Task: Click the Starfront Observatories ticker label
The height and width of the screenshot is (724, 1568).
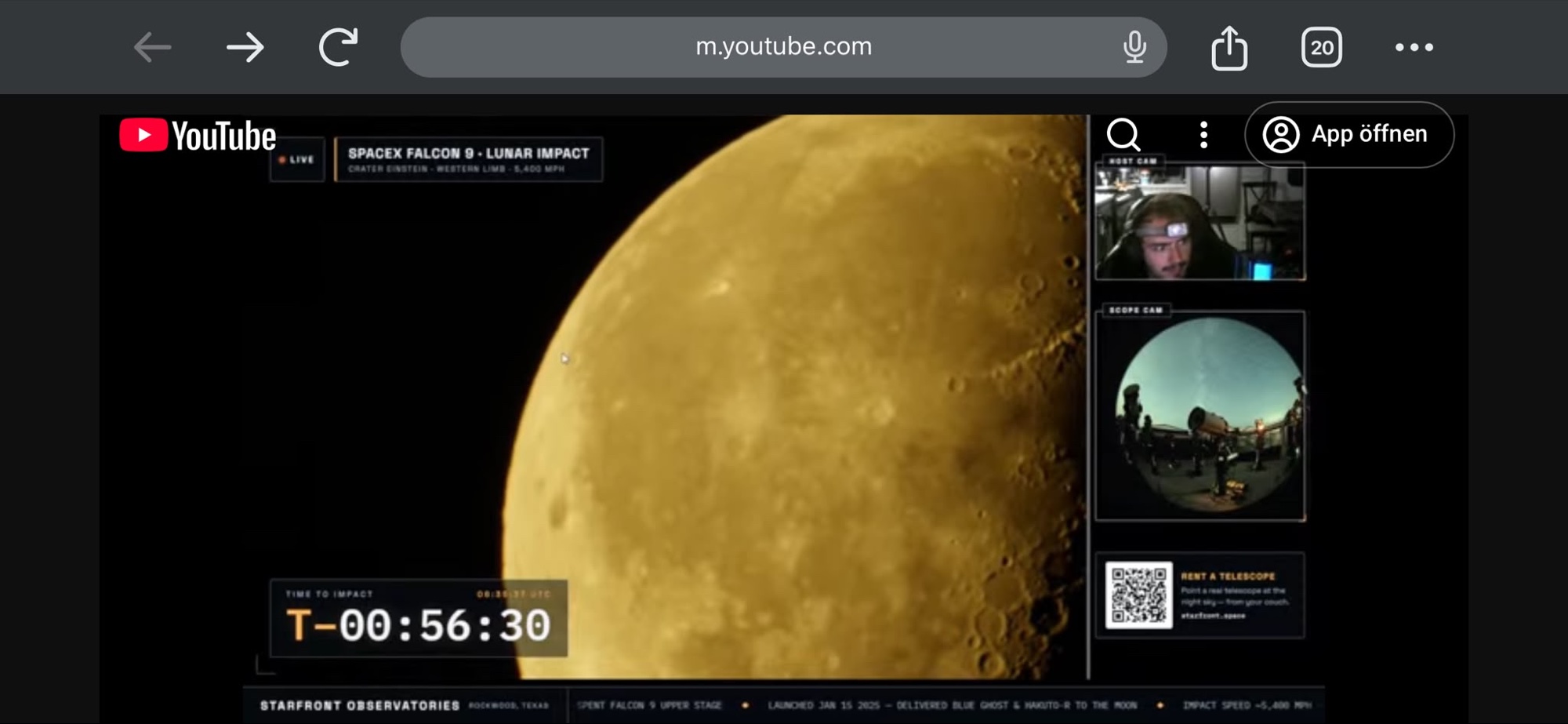Action: point(360,705)
